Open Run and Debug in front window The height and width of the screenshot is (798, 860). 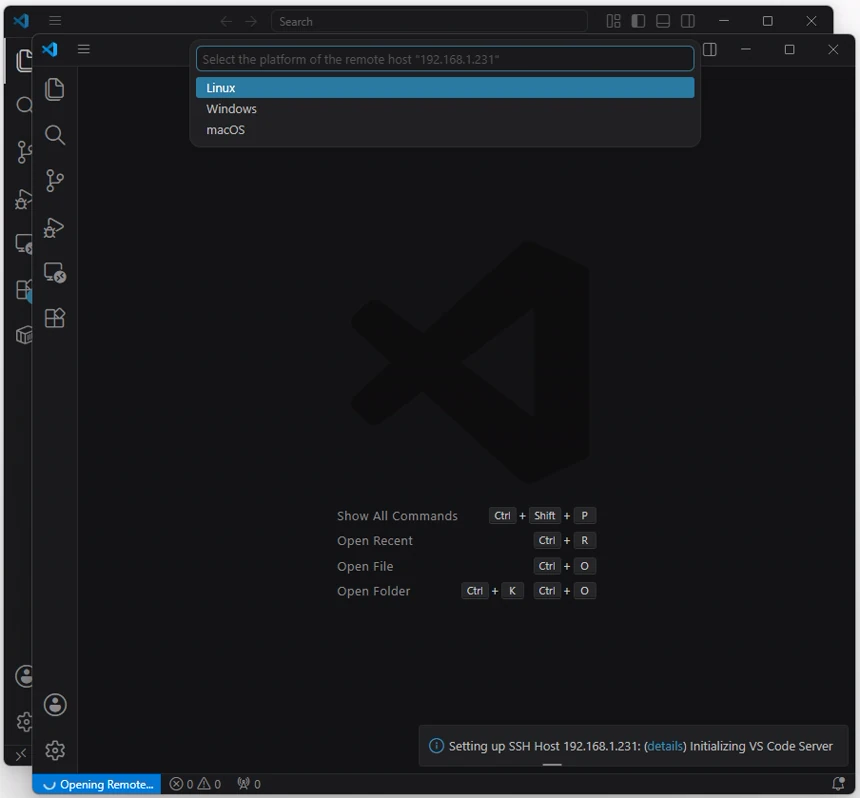point(54,227)
